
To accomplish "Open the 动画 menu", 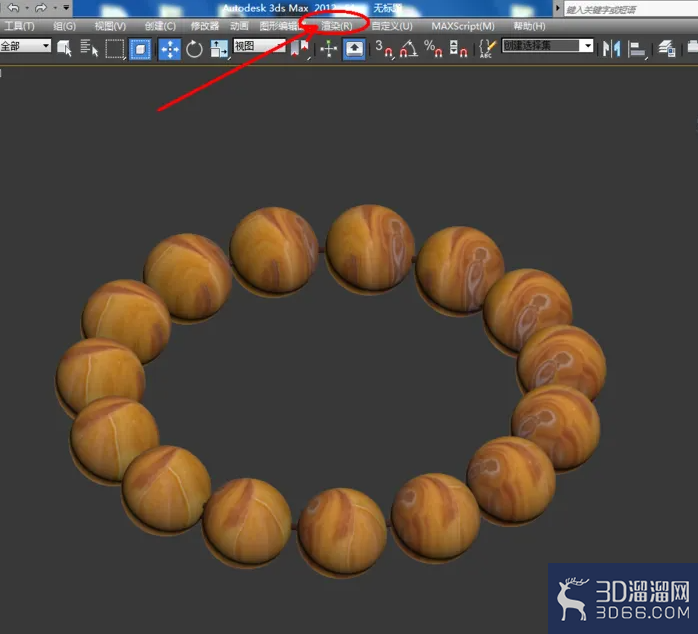I will pos(239,26).
